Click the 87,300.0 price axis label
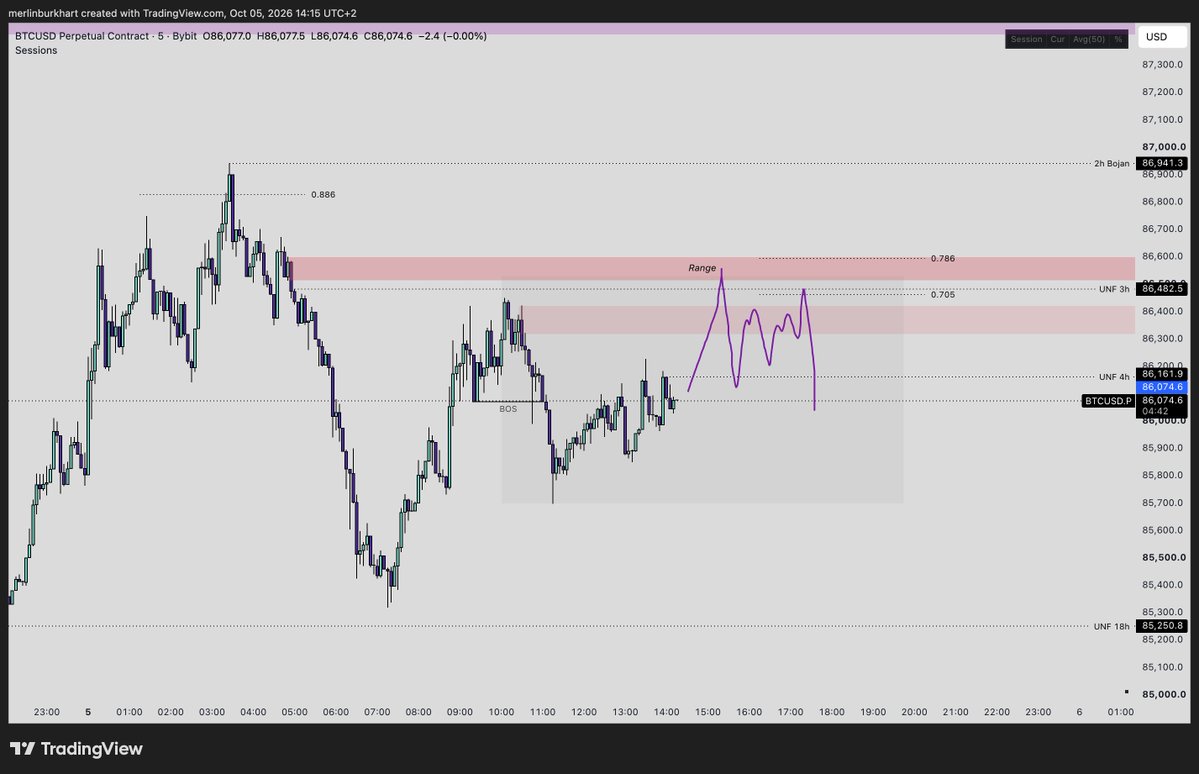1199x774 pixels. [1162, 64]
